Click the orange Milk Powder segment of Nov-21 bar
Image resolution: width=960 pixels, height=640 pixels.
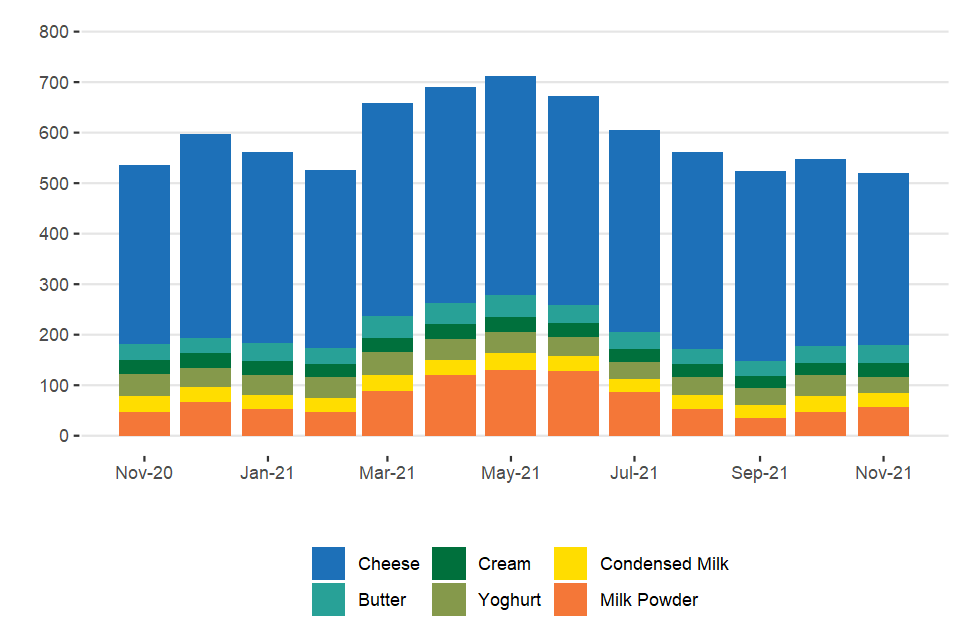tap(883, 421)
